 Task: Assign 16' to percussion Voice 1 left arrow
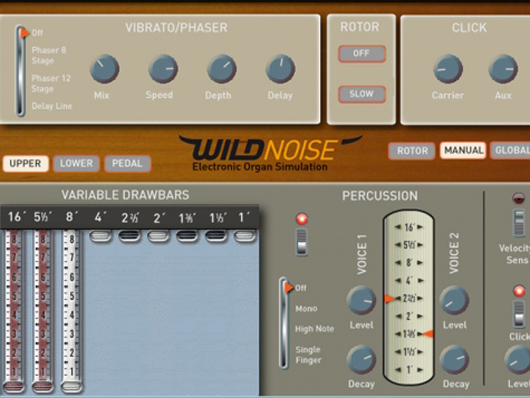click(x=398, y=227)
